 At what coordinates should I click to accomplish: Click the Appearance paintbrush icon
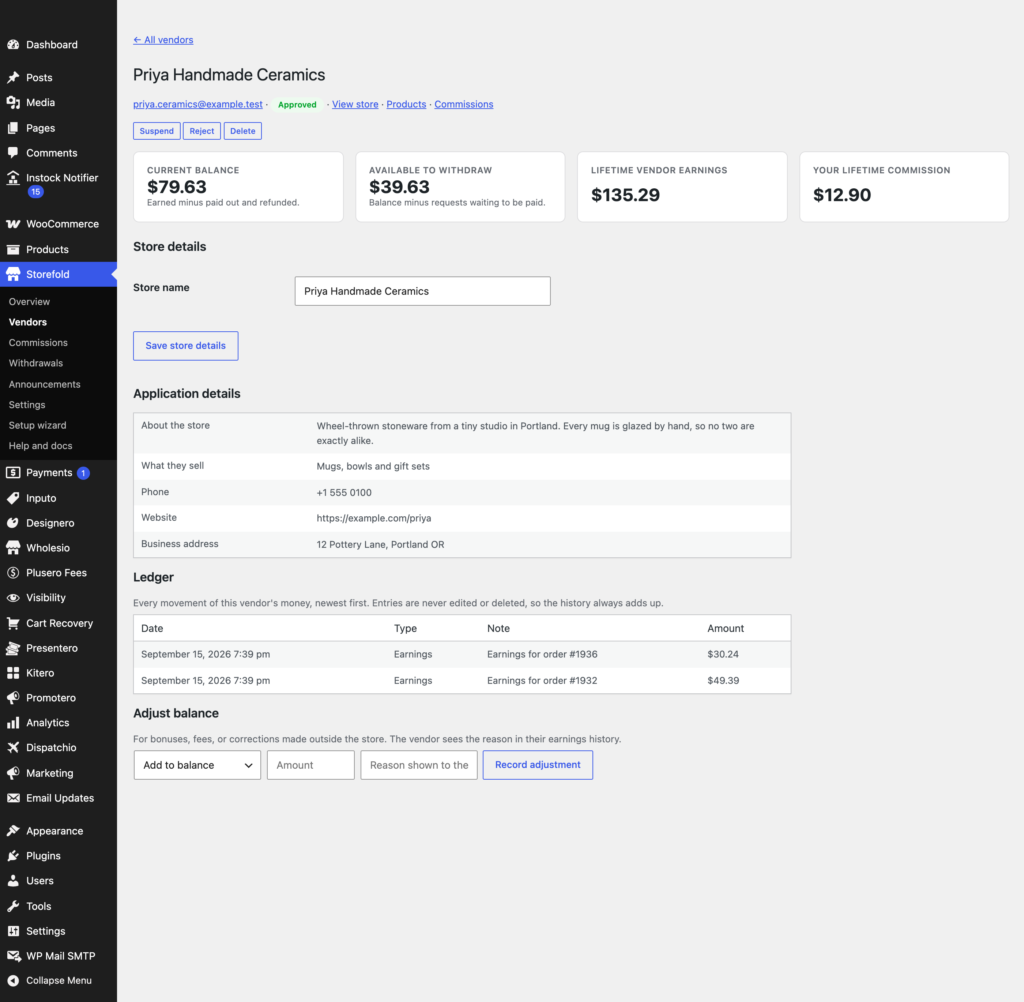(13, 831)
